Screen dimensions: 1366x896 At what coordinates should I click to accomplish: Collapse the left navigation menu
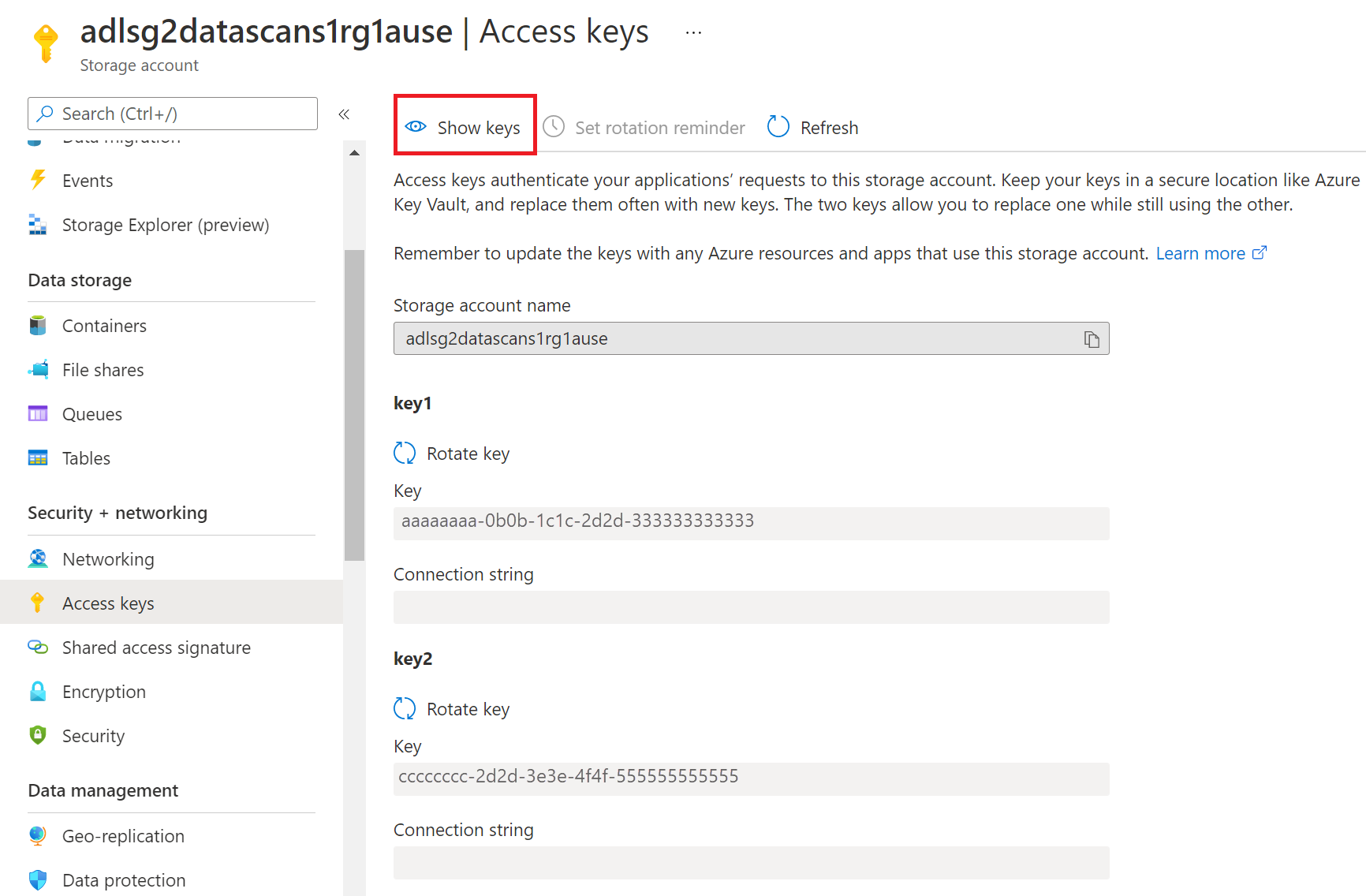344,114
